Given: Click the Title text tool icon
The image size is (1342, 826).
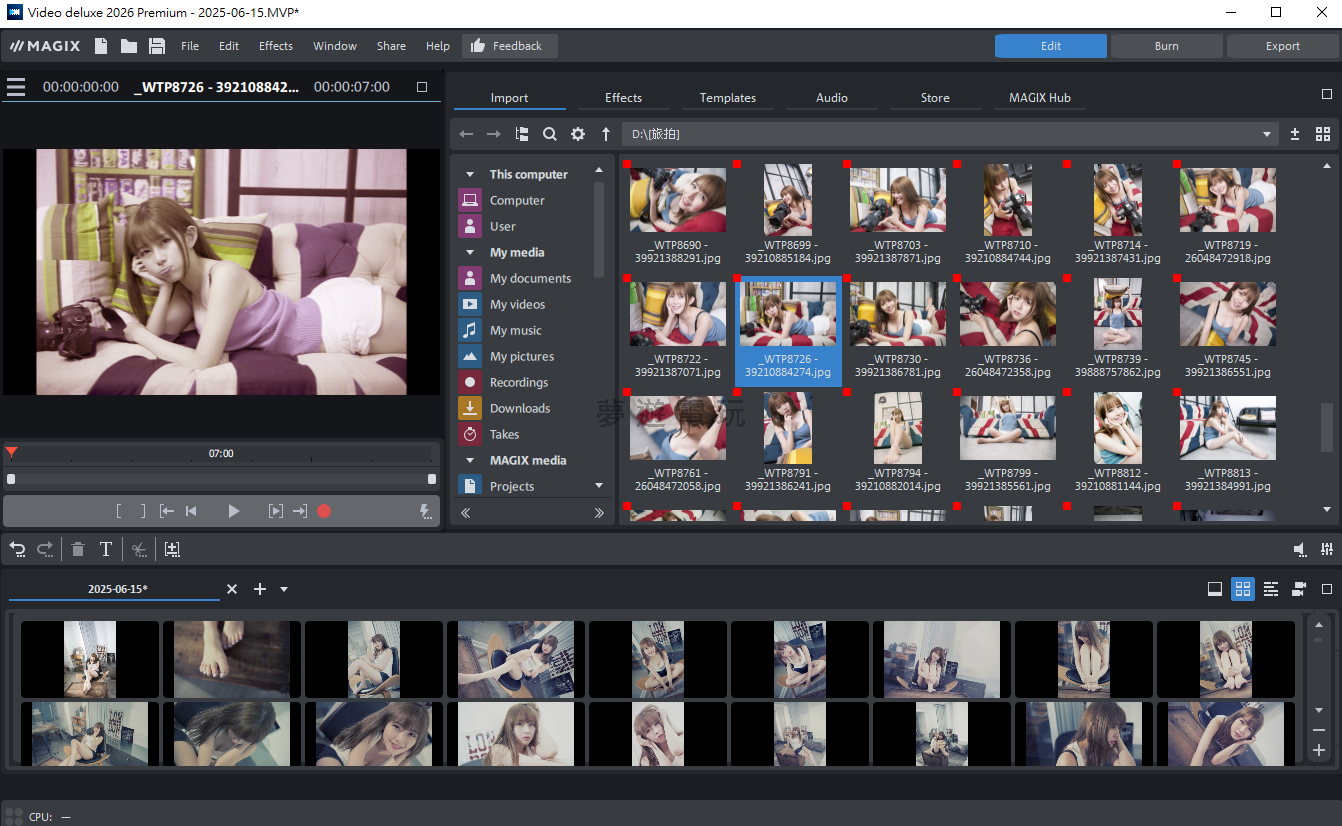Looking at the screenshot, I should point(105,549).
